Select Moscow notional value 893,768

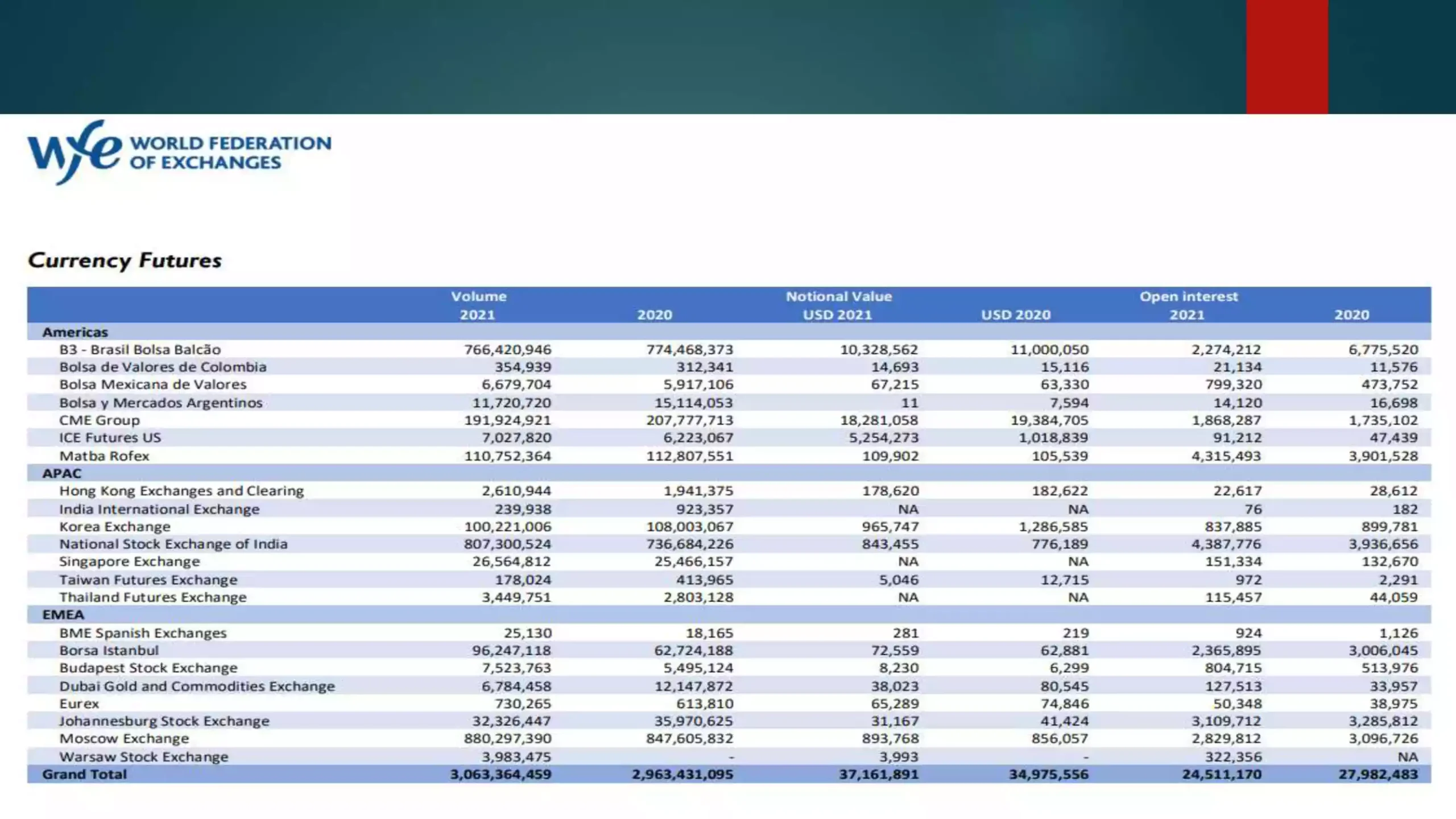click(x=890, y=739)
